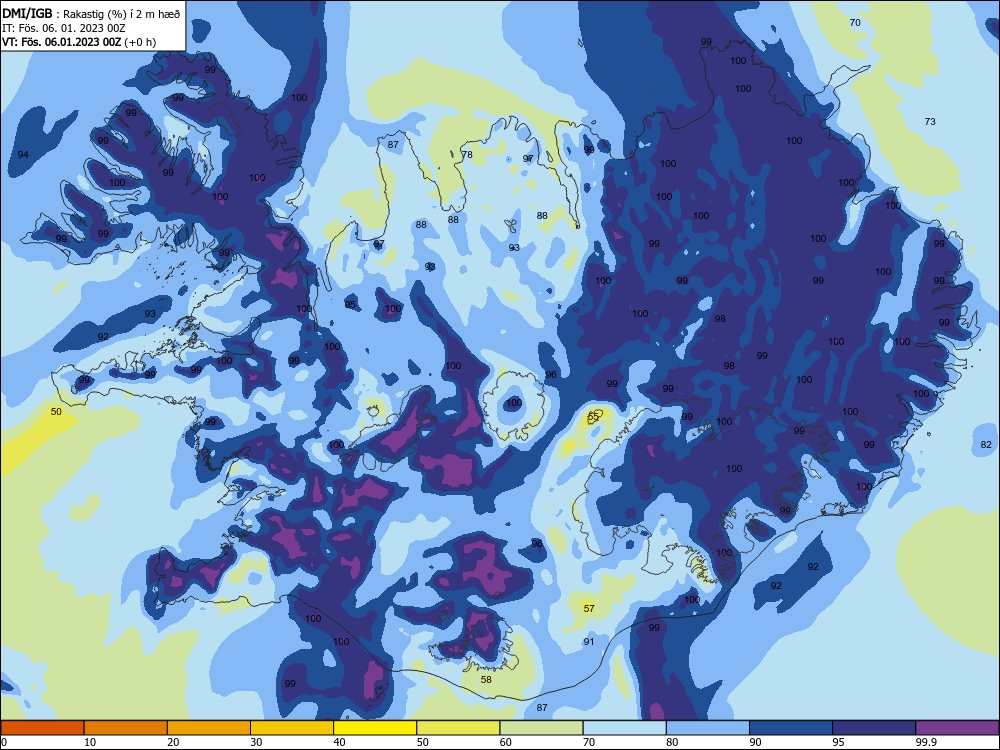Click the legend tick label "90"
The width and height of the screenshot is (1000, 750).
pyautogui.click(x=755, y=742)
